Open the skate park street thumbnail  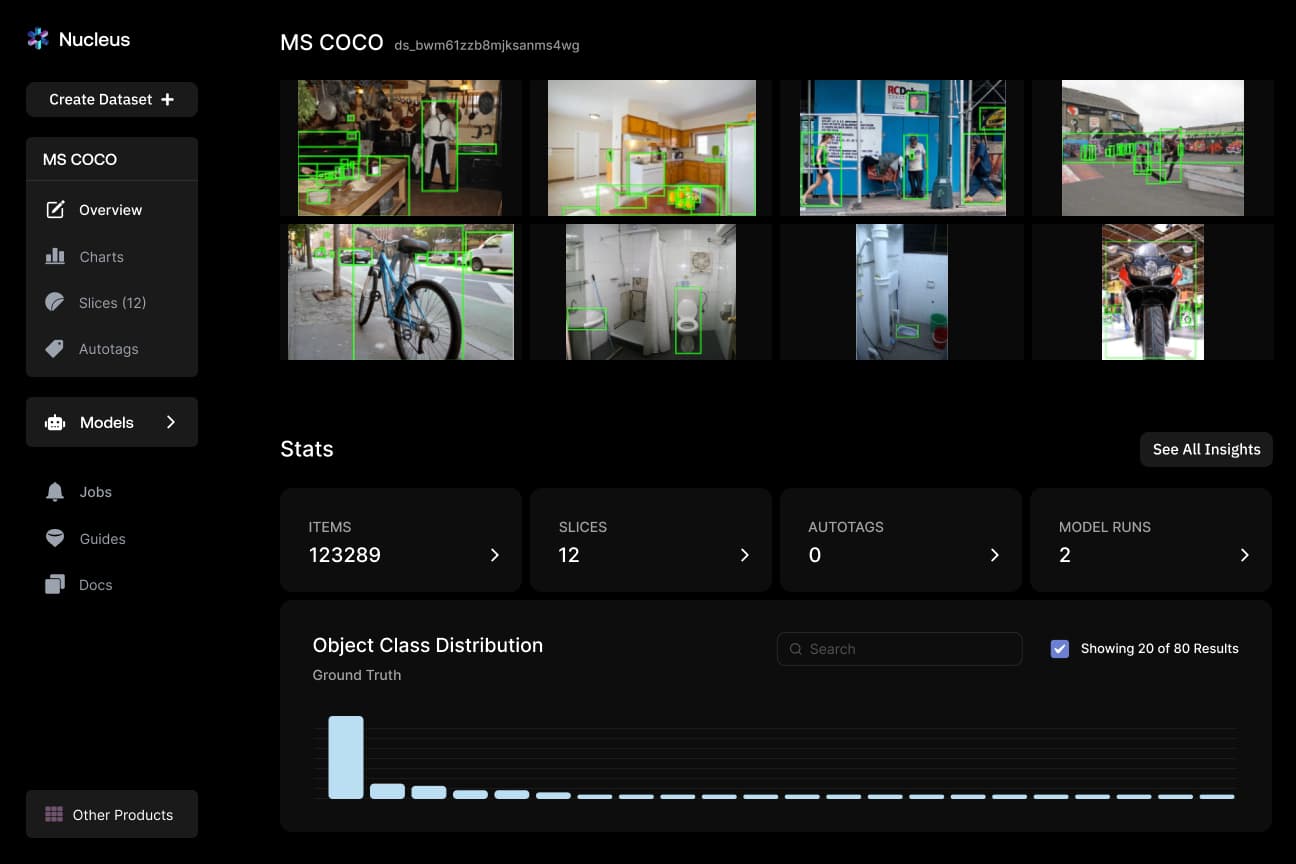[1153, 148]
